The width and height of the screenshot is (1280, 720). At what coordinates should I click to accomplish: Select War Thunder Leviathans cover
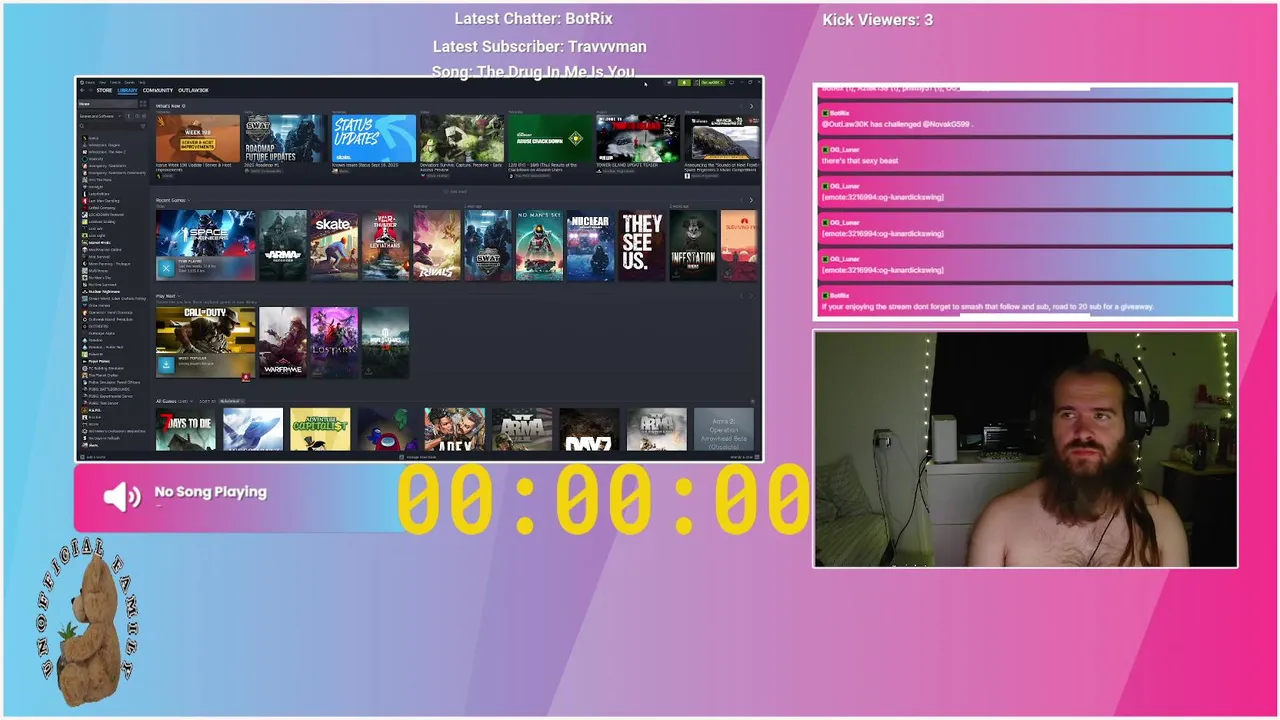tap(386, 245)
